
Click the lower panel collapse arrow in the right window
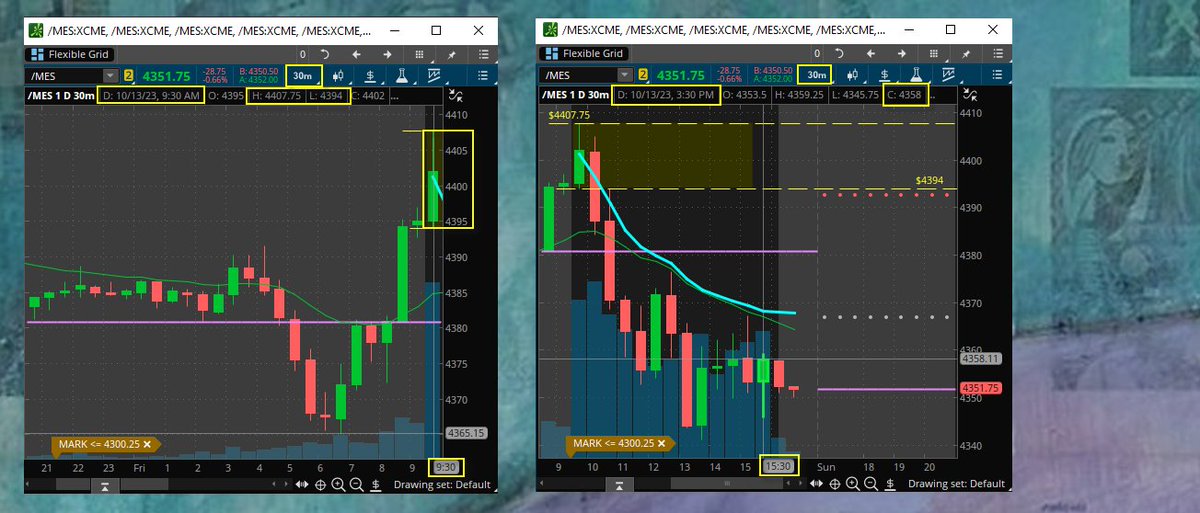(618, 484)
